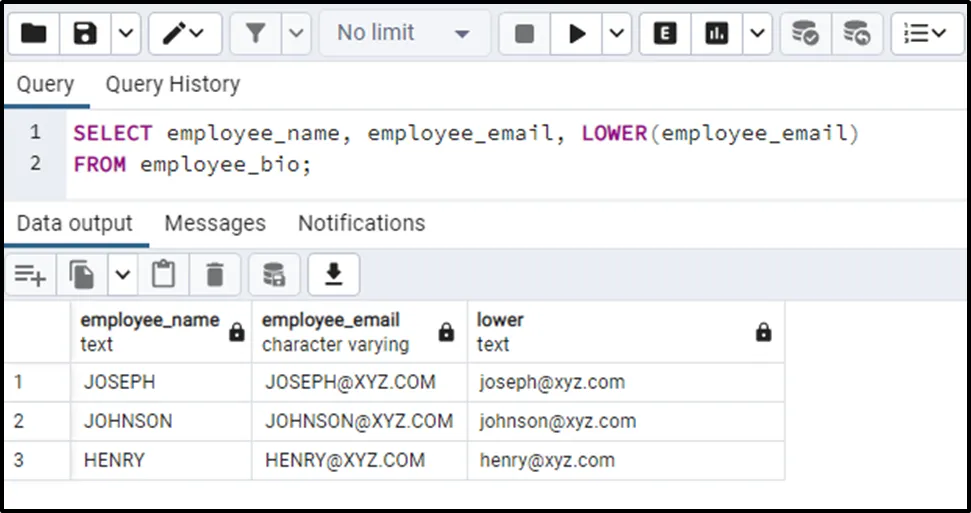Image resolution: width=971 pixels, height=513 pixels.
Task: Click the Open File folder icon
Action: (x=34, y=34)
